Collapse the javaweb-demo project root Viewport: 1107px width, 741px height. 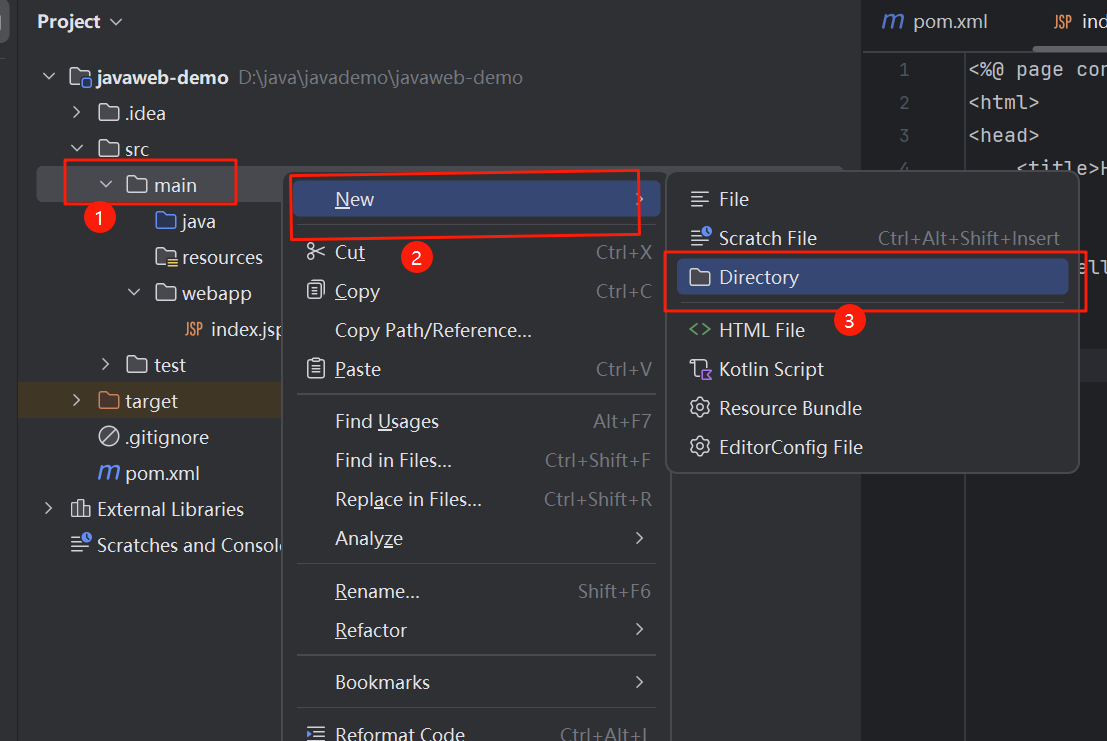coord(49,76)
